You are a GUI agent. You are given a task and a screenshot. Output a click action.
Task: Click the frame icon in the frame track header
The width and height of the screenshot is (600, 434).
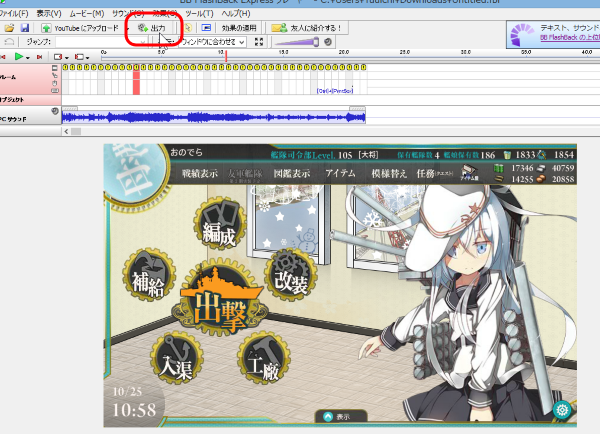55,68
